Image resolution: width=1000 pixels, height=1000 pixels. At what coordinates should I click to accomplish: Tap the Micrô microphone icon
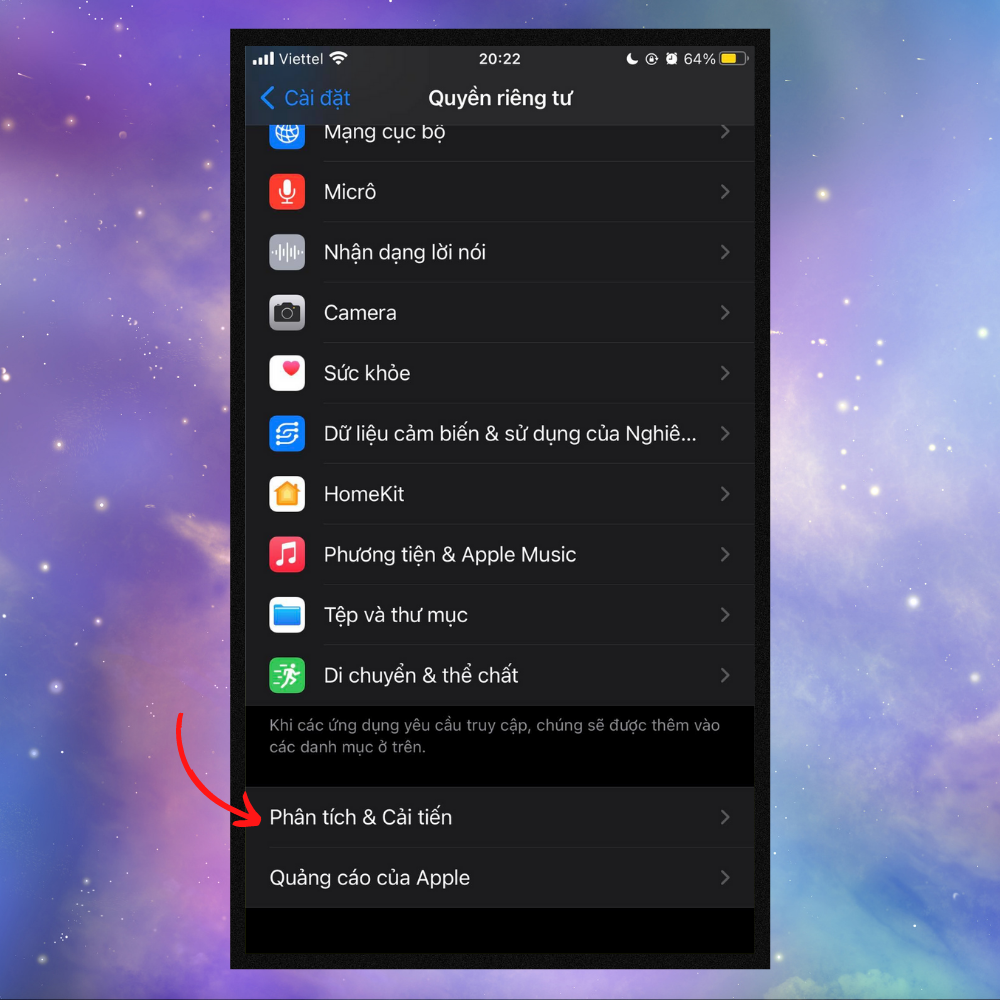(287, 191)
